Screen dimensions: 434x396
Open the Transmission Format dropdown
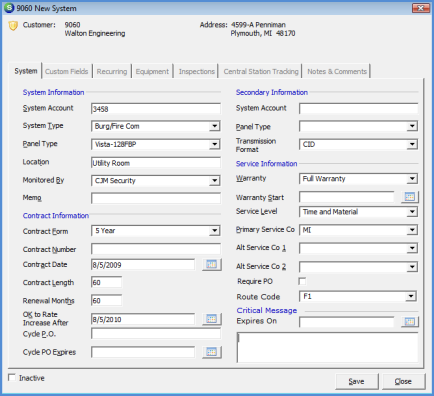coord(412,144)
